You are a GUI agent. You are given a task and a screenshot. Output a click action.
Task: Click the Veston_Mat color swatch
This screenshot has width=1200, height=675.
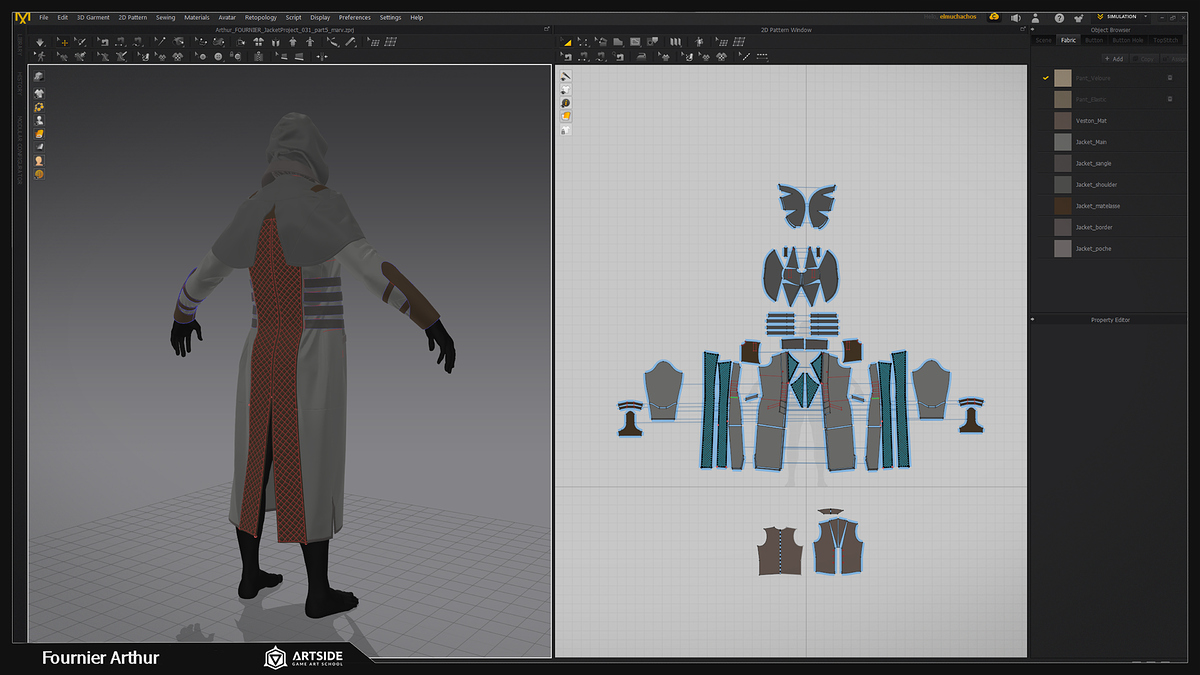(1063, 121)
